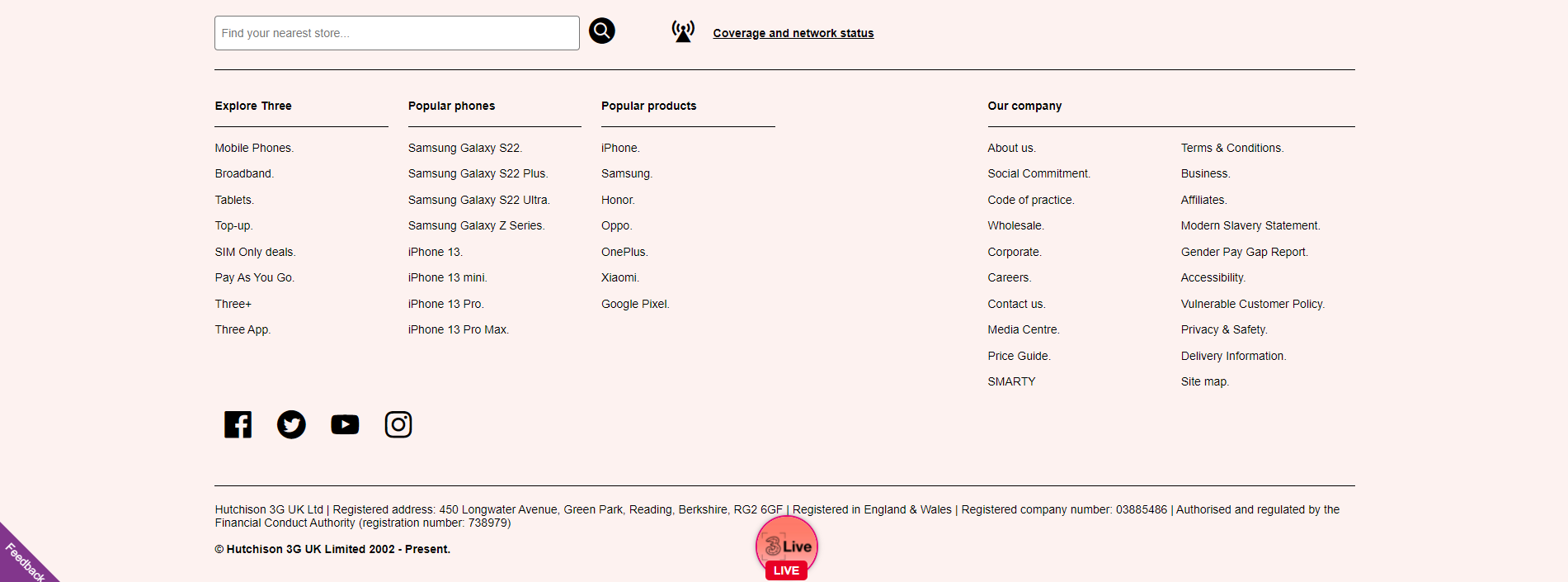Focus the Find your nearest store field
Screen dimensions: 1568x582
click(396, 33)
